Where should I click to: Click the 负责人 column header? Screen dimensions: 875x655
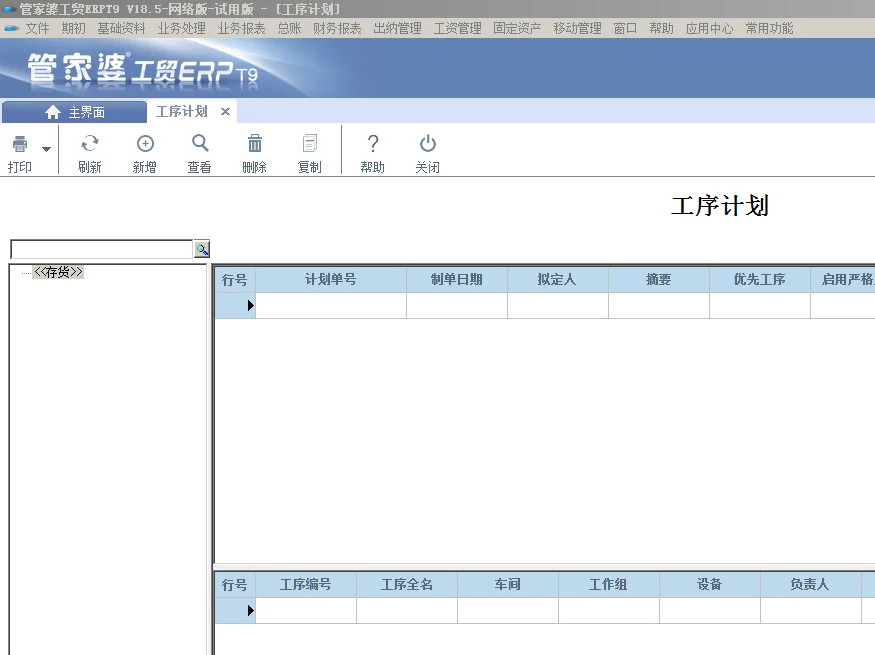tap(810, 585)
